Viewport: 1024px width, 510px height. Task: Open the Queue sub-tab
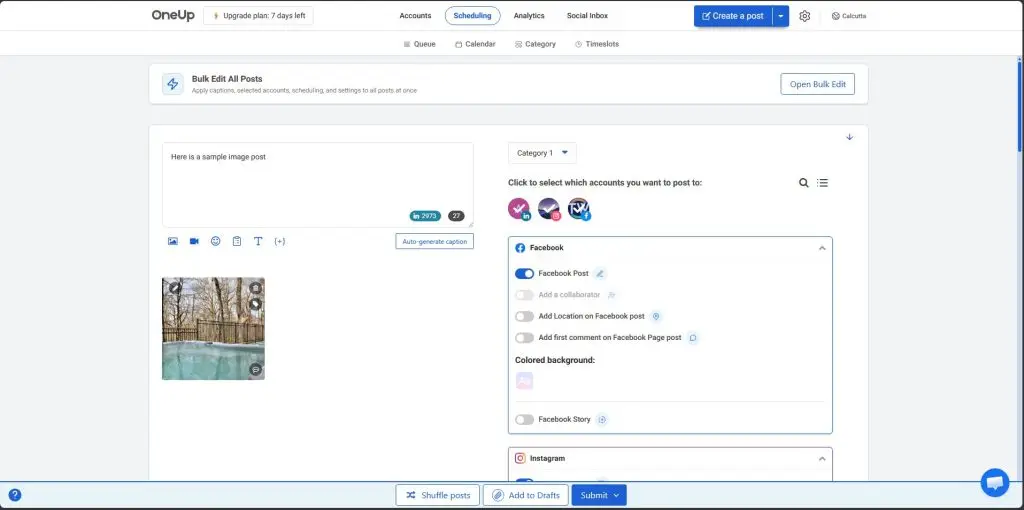[x=419, y=44]
